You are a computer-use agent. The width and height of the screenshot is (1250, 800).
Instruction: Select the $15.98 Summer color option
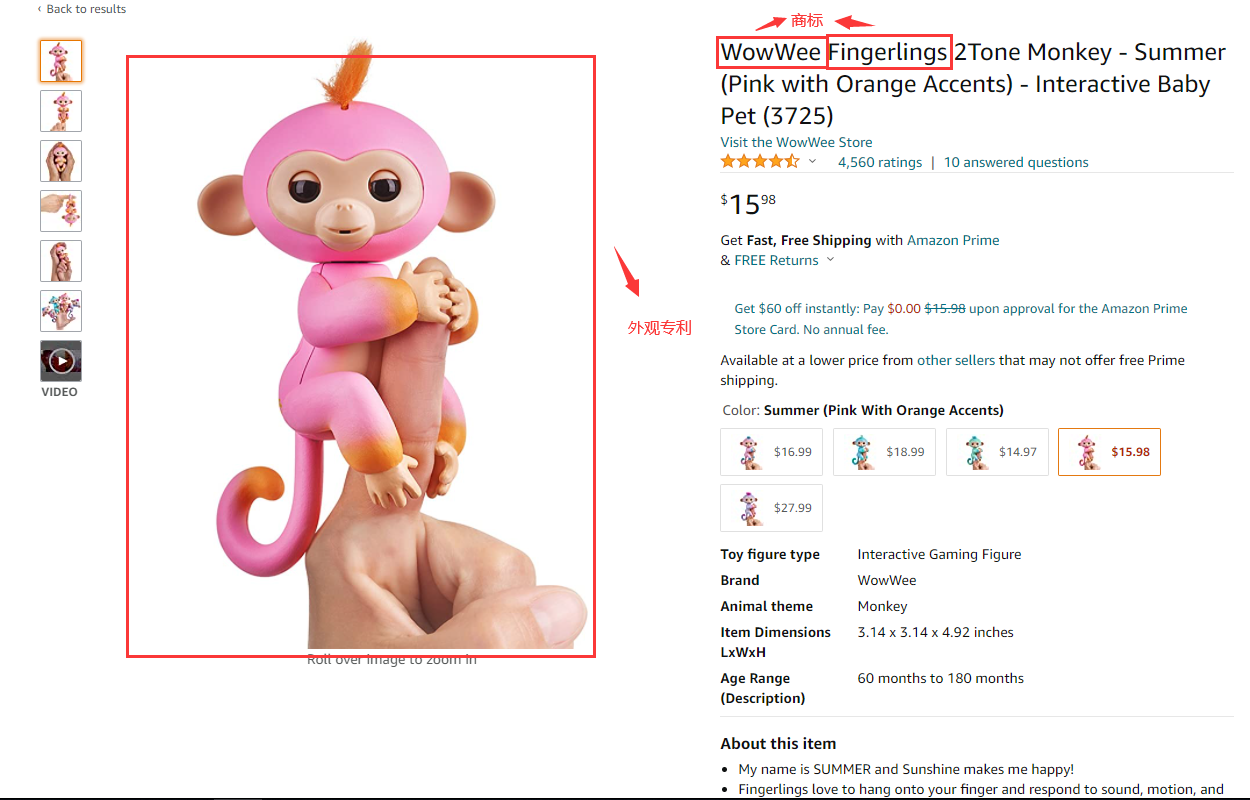[1110, 452]
